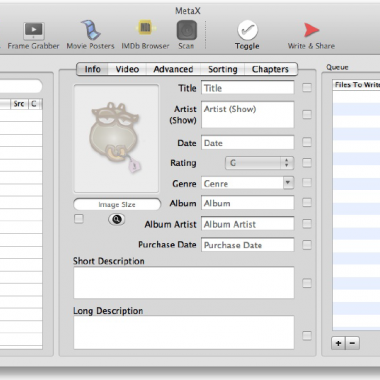Click the Image Size field

[117, 204]
